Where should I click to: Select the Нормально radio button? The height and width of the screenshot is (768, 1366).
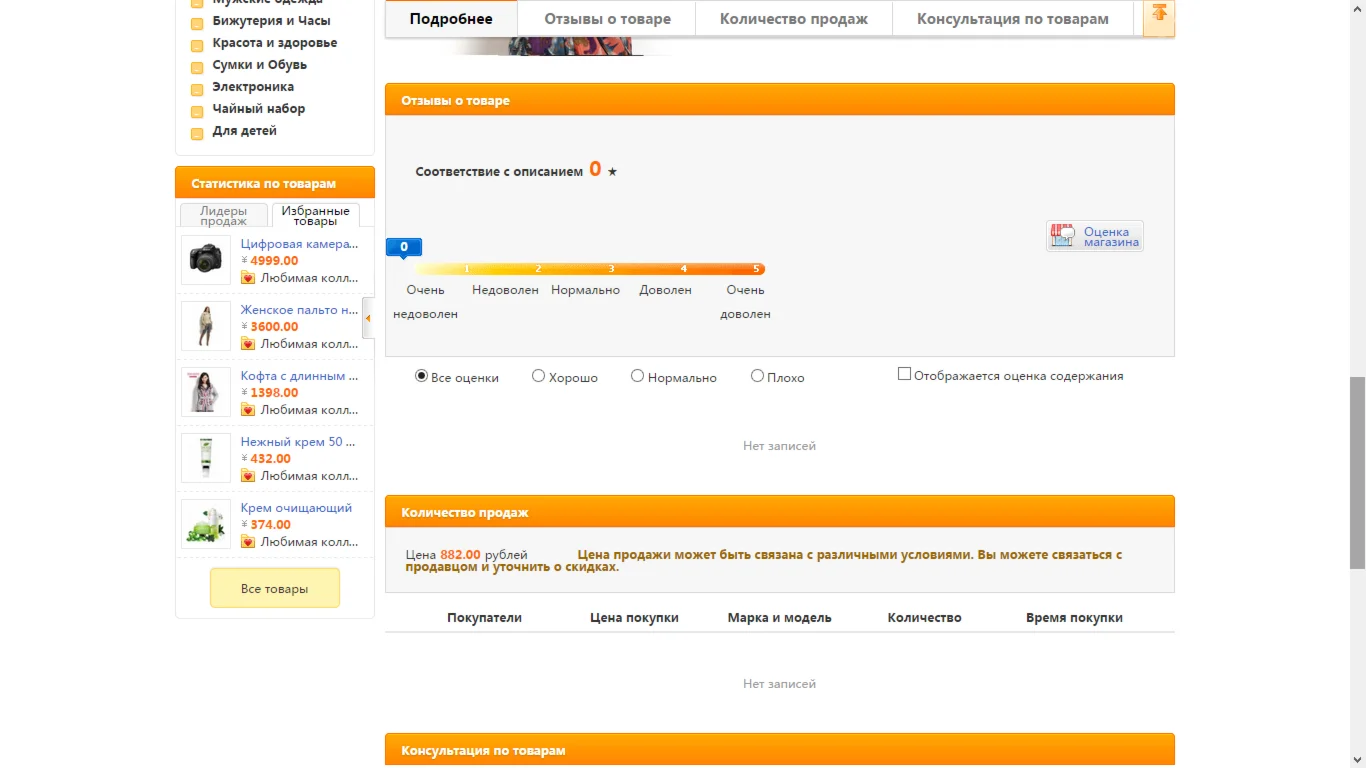637,376
